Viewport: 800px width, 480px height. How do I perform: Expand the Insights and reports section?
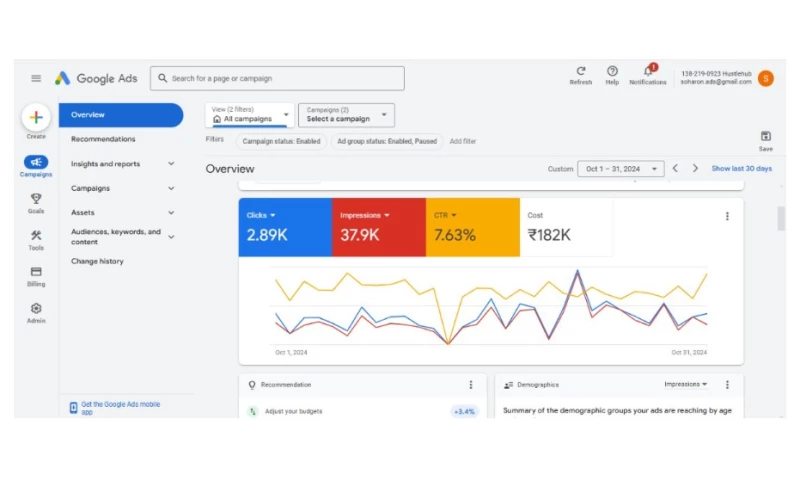coord(171,164)
